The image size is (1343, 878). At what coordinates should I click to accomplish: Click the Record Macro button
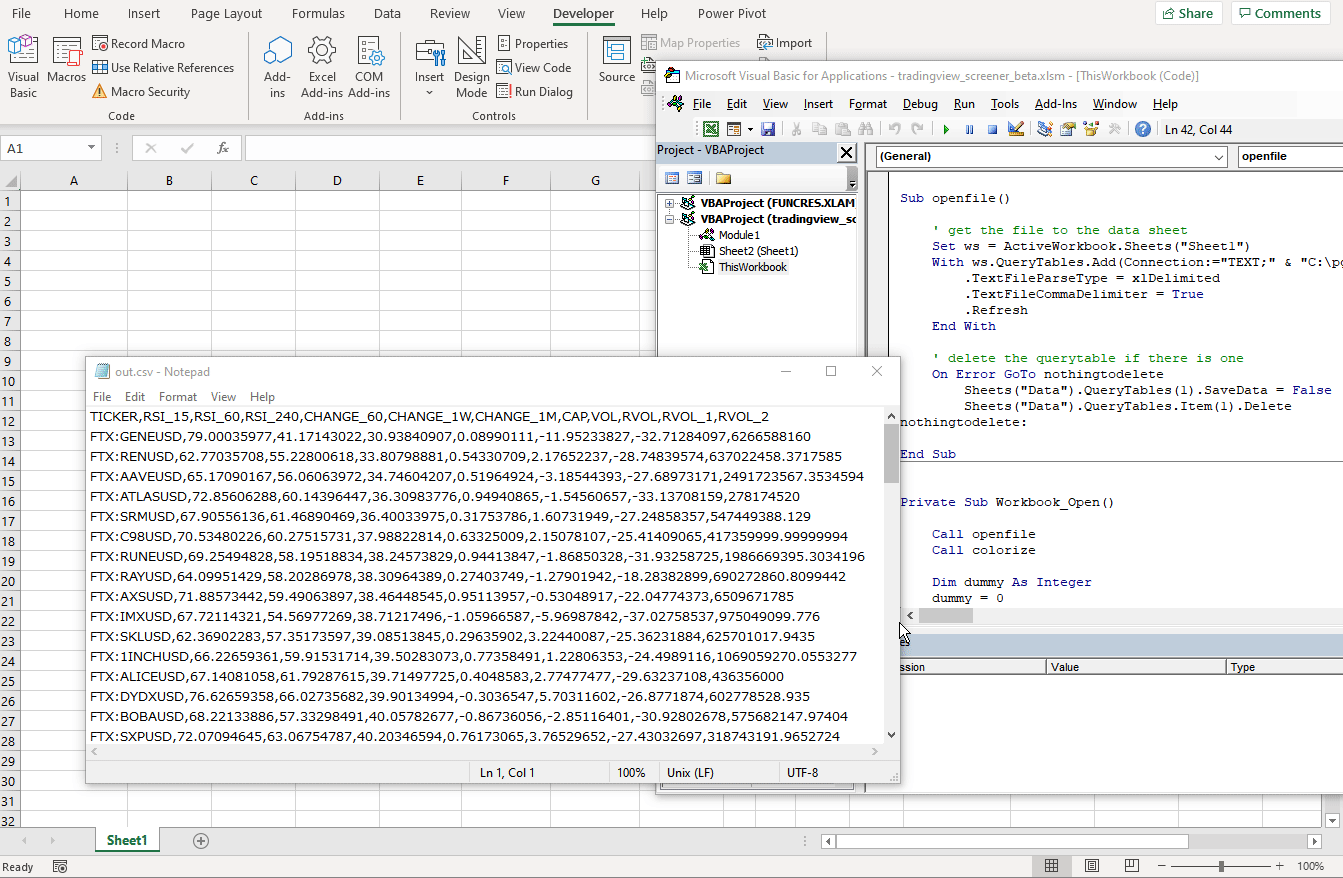(138, 44)
